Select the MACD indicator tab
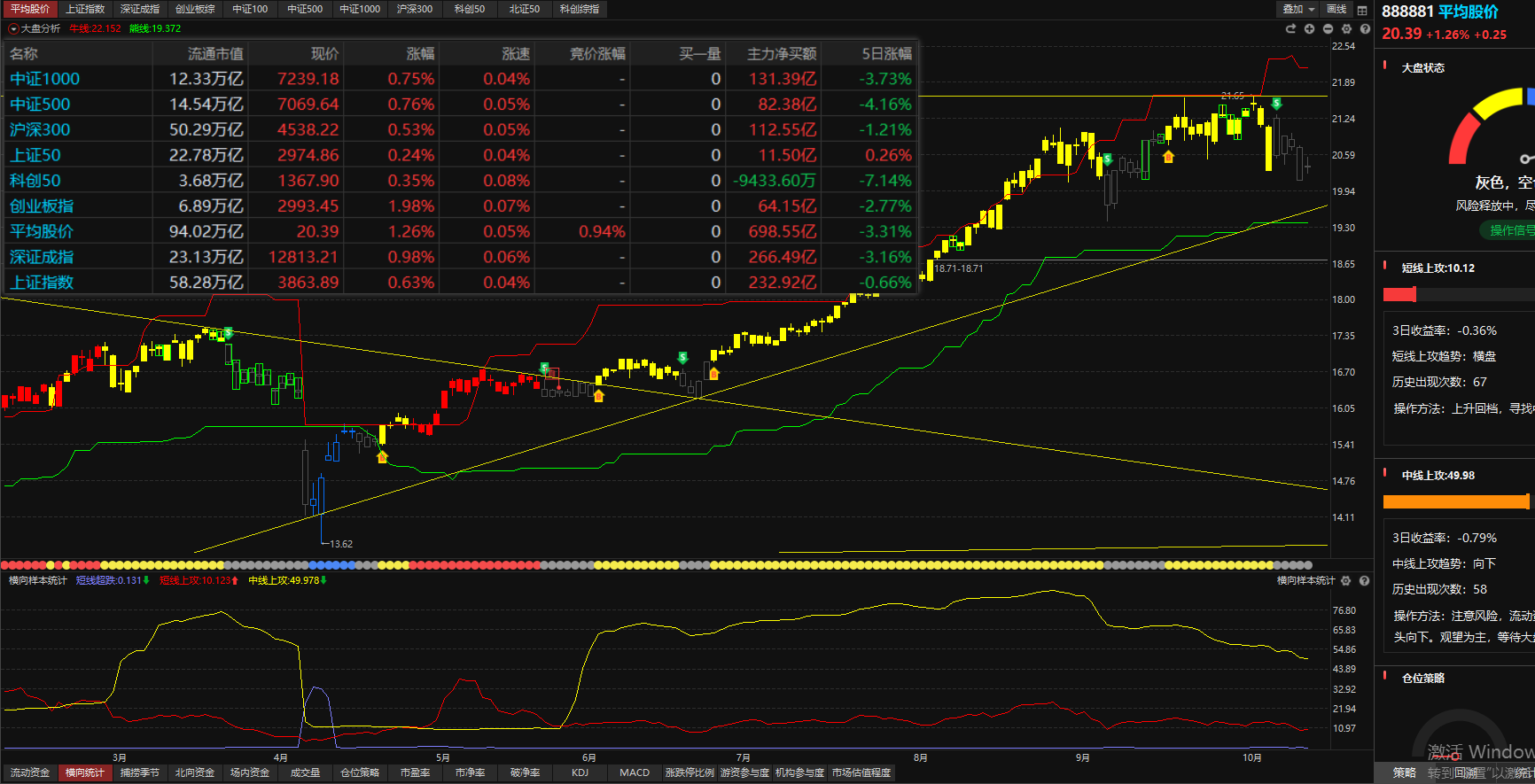The image size is (1535, 784). tap(635, 773)
